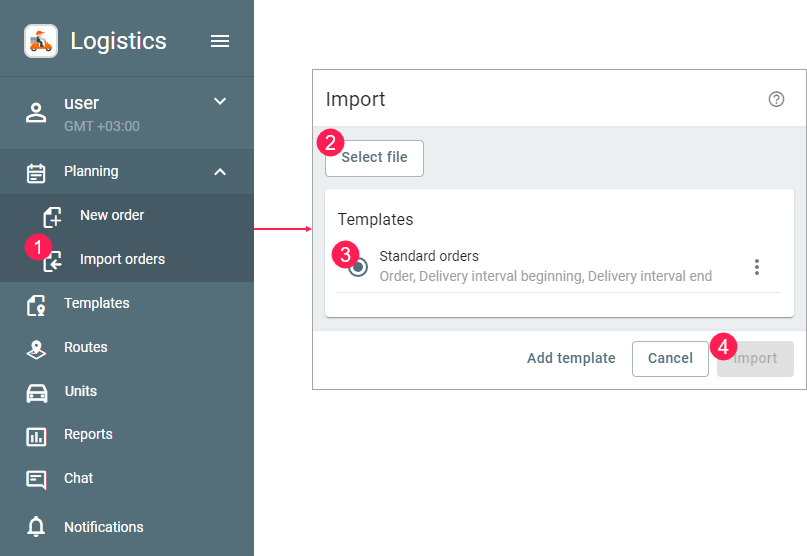Click the Logistics scooter logo icon

point(41,41)
